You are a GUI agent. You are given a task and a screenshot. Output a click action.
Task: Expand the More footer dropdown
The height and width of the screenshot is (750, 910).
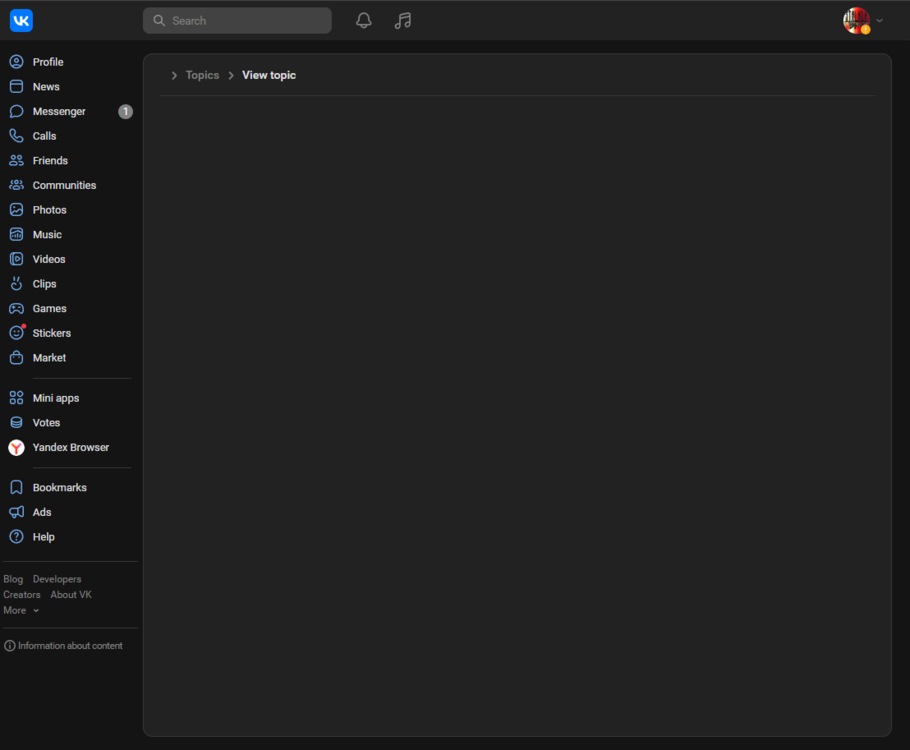(21, 610)
